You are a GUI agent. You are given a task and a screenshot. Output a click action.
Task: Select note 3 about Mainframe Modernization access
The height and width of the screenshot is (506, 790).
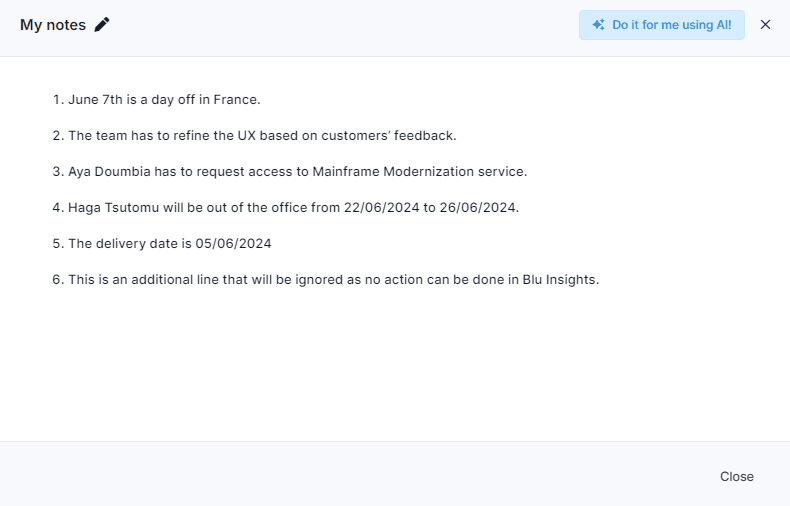point(290,172)
